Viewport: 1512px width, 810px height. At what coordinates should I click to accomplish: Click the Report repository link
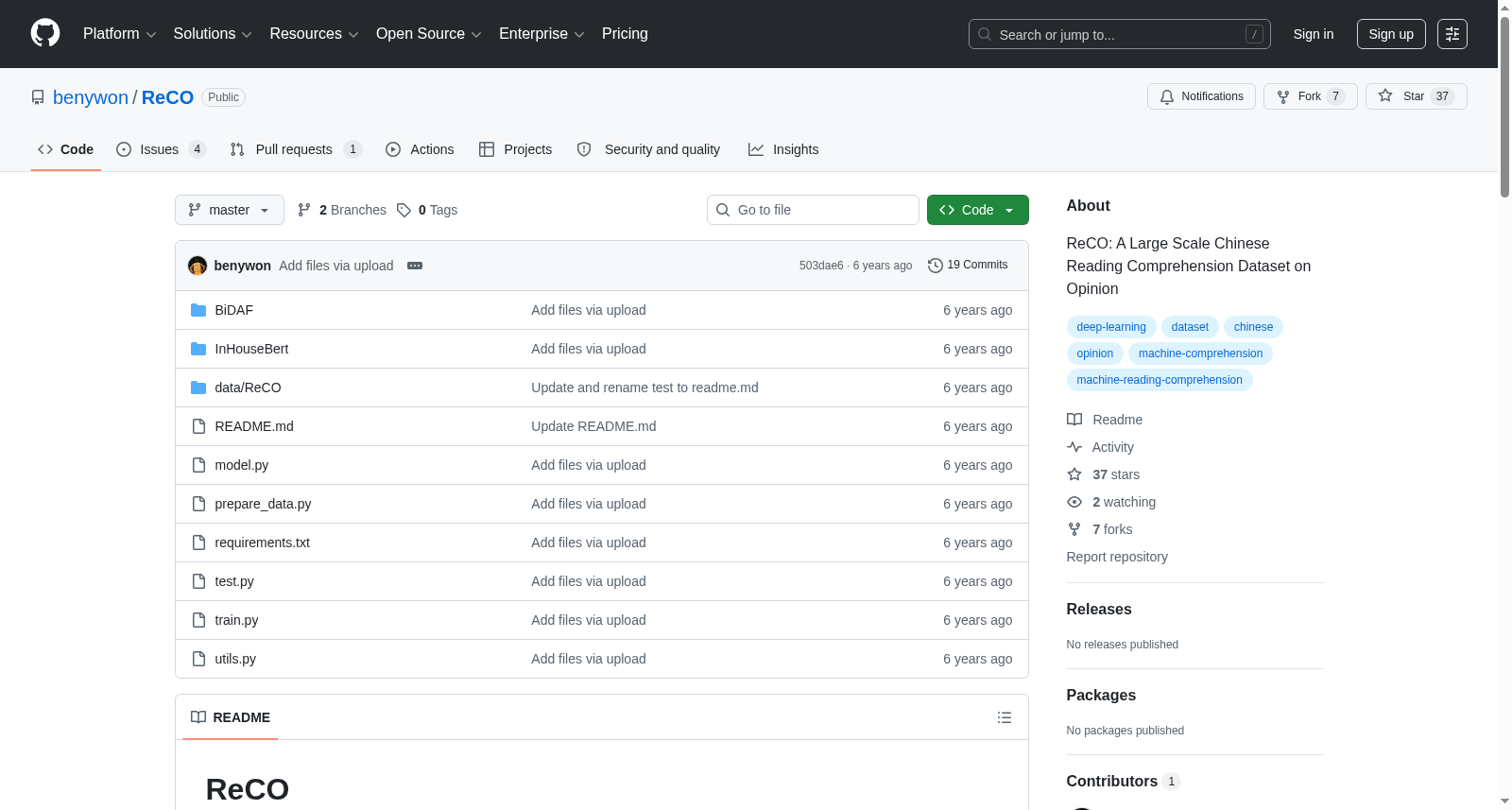pos(1117,557)
